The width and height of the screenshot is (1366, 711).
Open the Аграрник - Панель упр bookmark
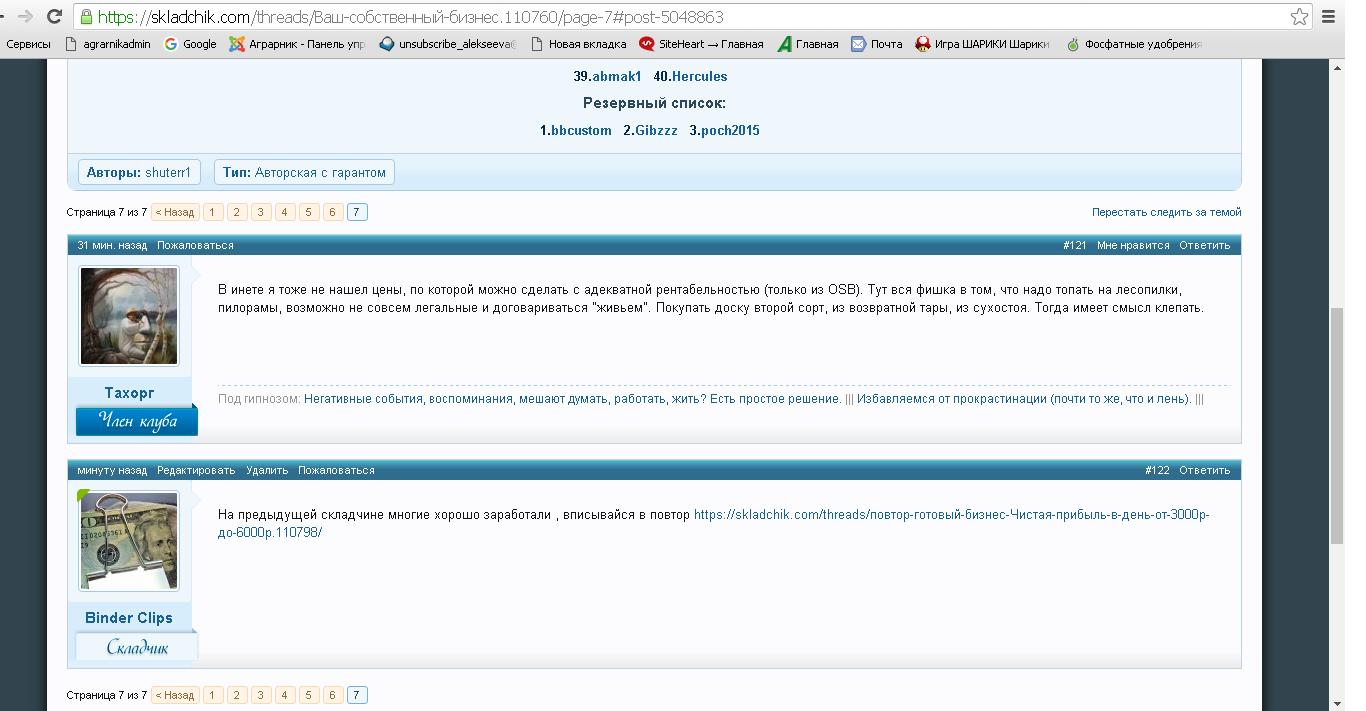point(297,44)
